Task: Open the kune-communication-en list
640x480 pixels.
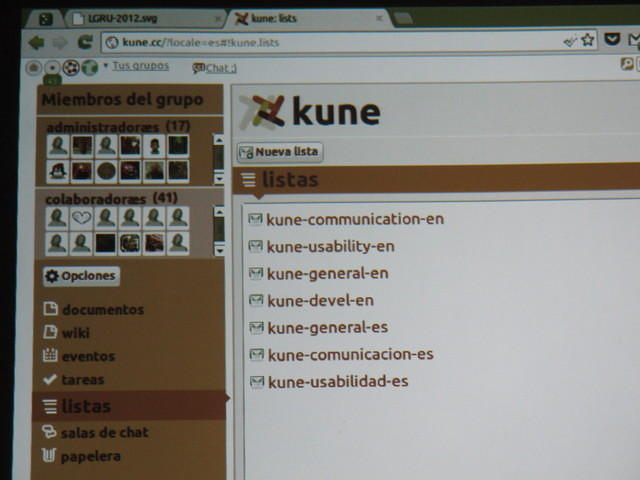Action: (x=355, y=219)
